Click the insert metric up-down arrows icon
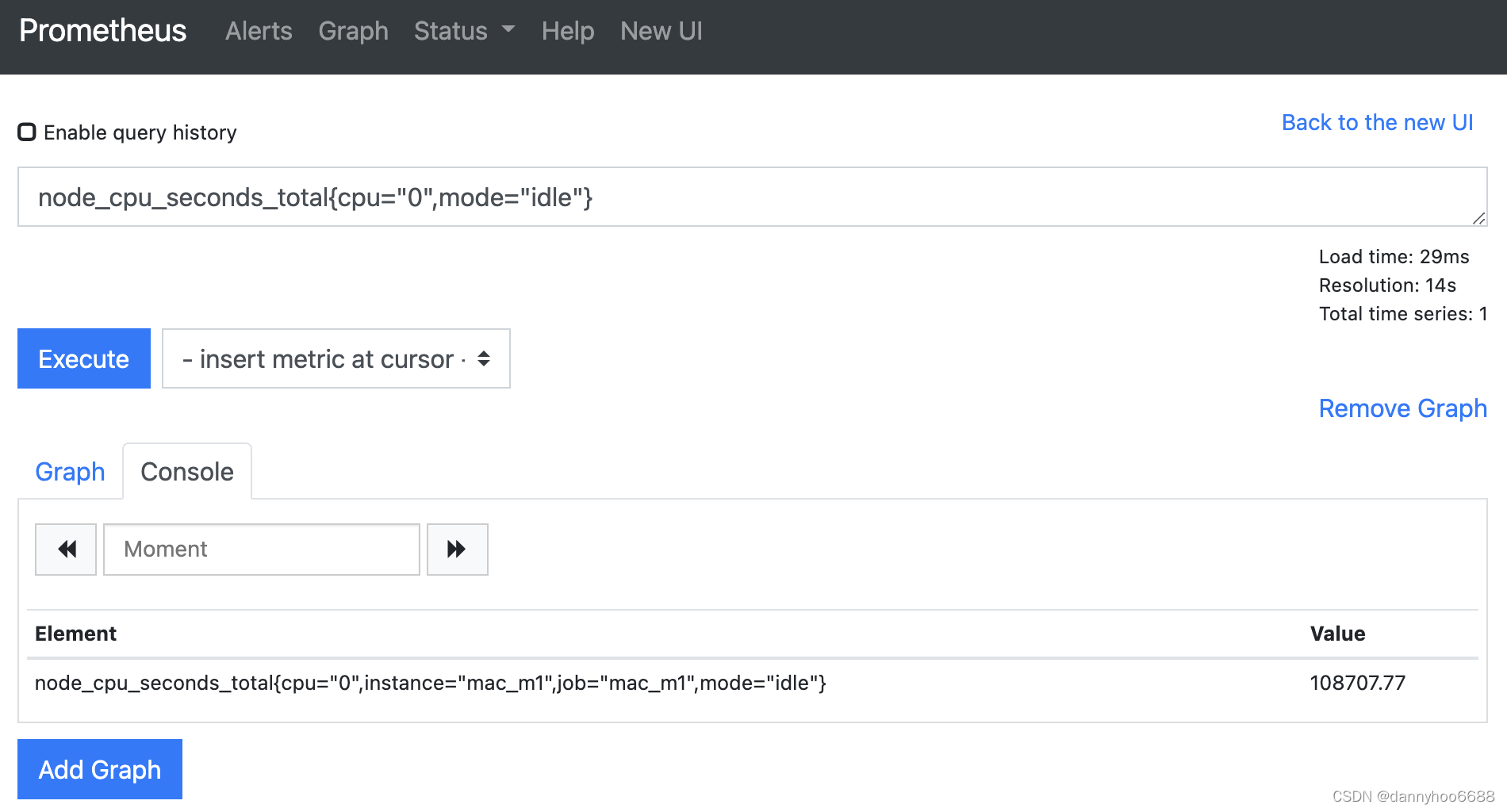This screenshot has height=812, width=1507. (484, 358)
